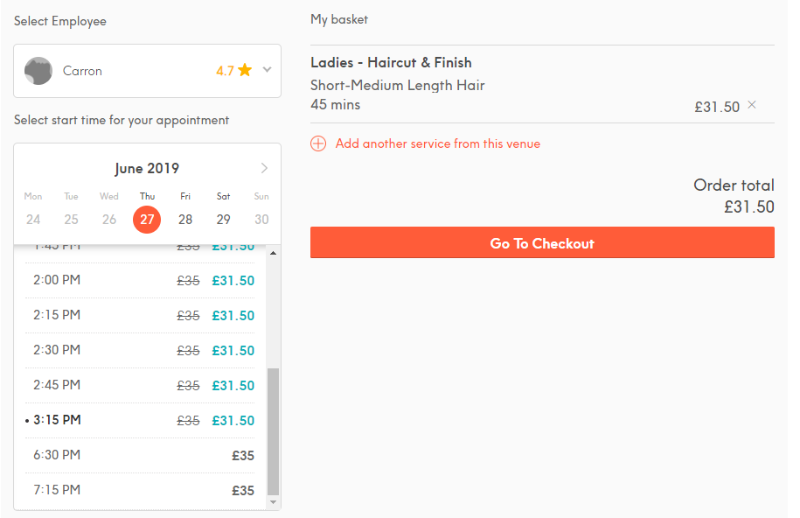Go to next month with the calendar arrow
800x518 pixels.
pyautogui.click(x=264, y=168)
